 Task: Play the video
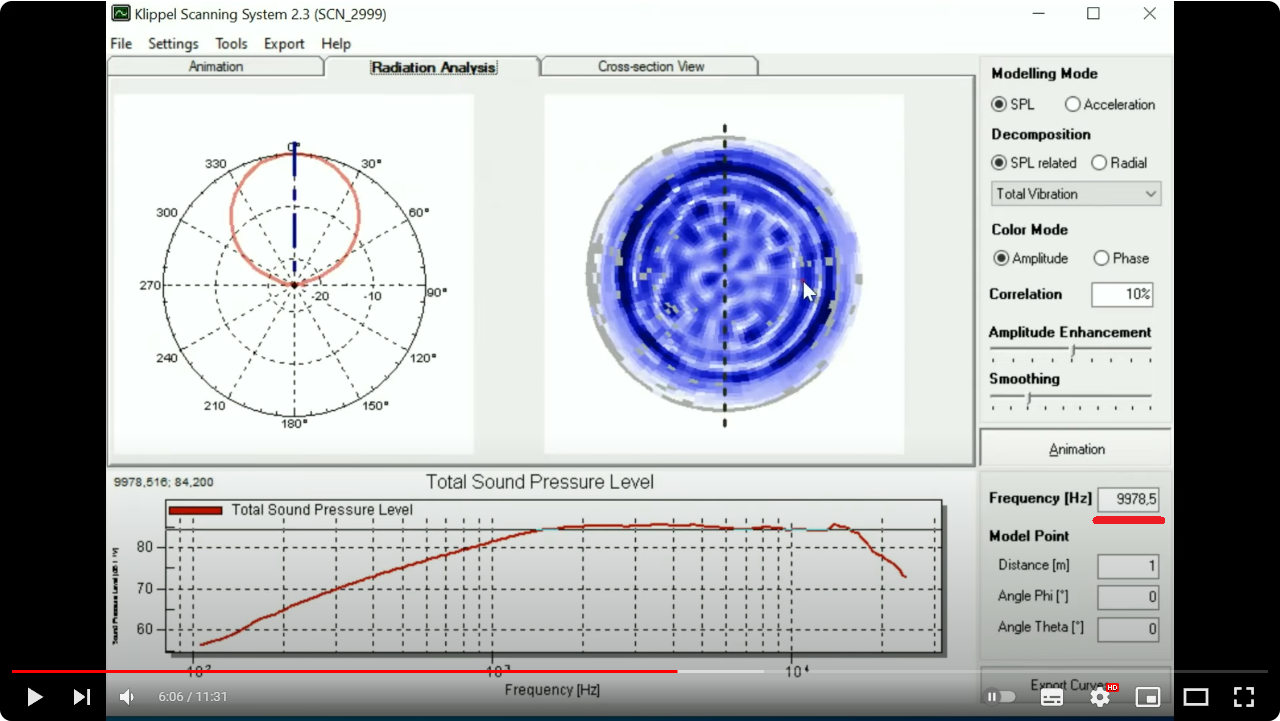coord(34,697)
